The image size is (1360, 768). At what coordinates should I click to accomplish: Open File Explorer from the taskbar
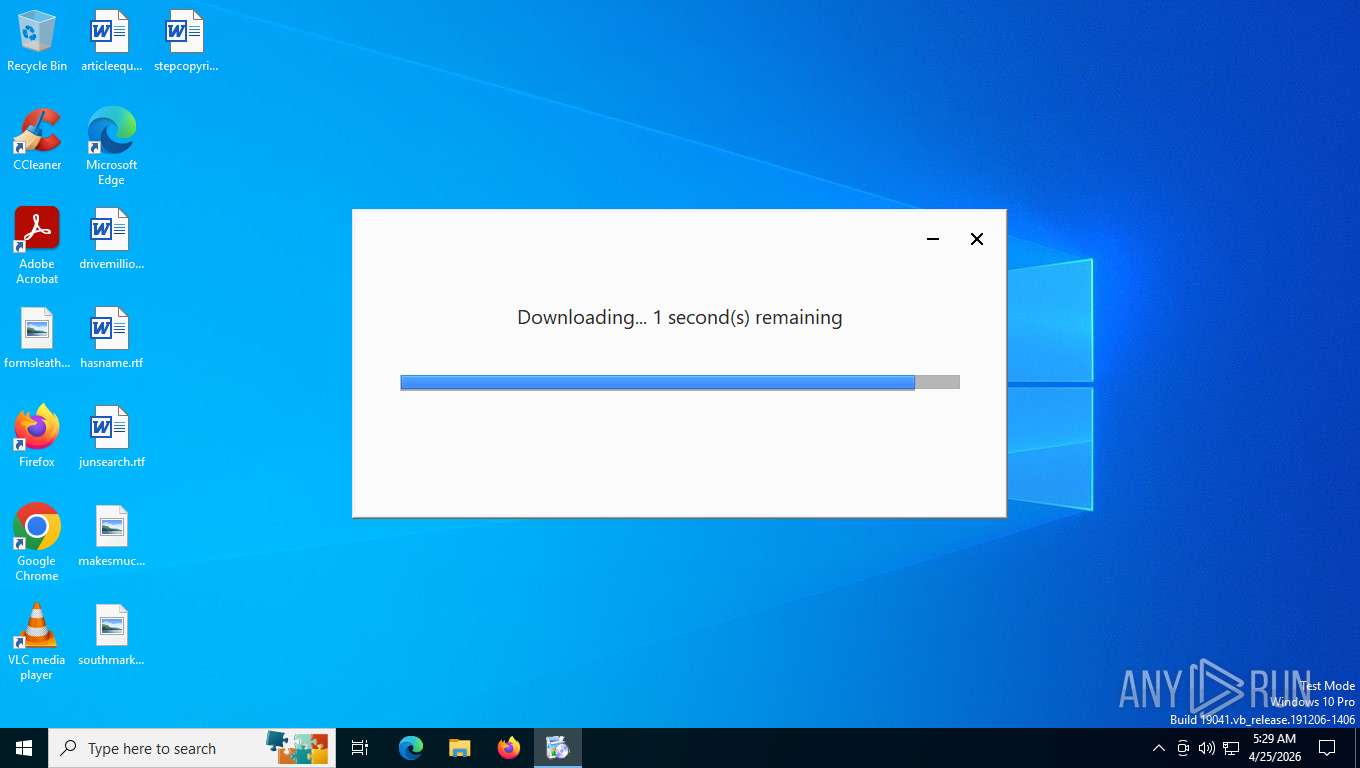[x=459, y=748]
